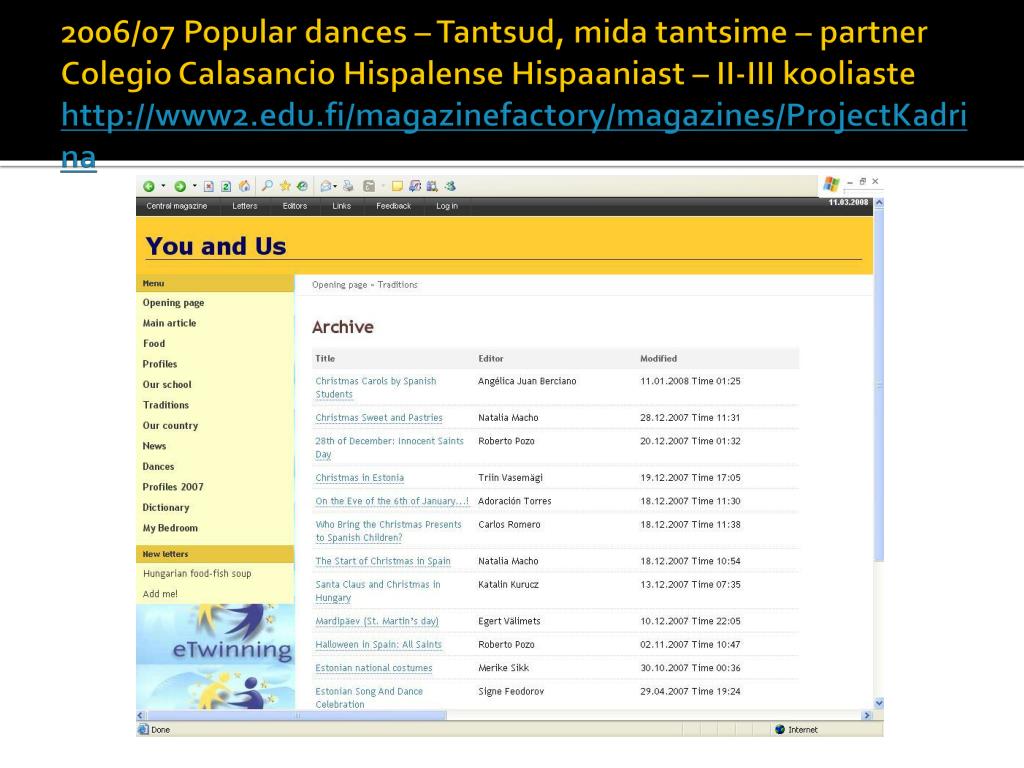Image resolution: width=1024 pixels, height=768 pixels.
Task: Open On the Eve of the 6th of January article
Action: 392,502
